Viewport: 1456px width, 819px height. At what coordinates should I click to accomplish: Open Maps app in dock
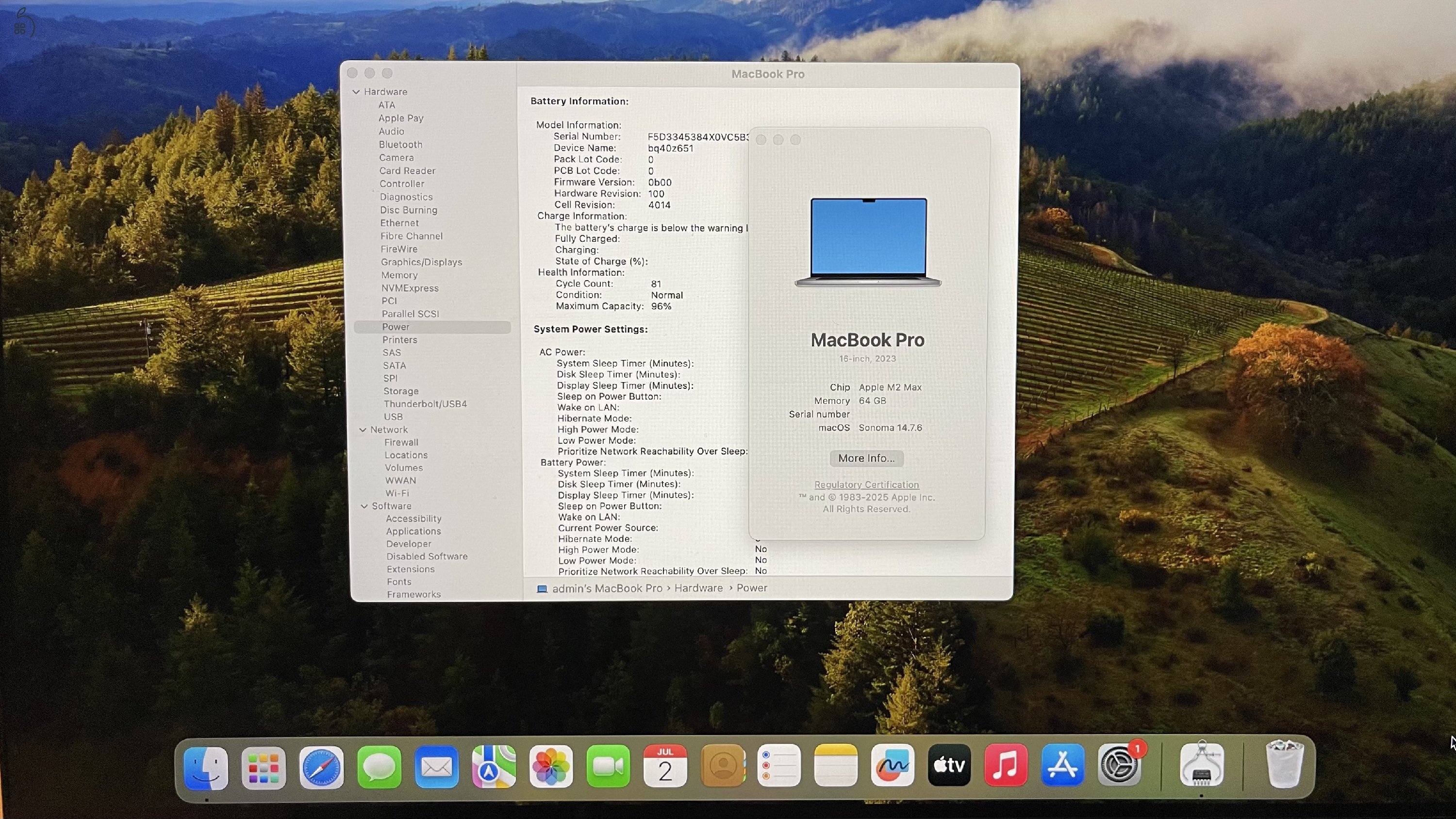[494, 767]
